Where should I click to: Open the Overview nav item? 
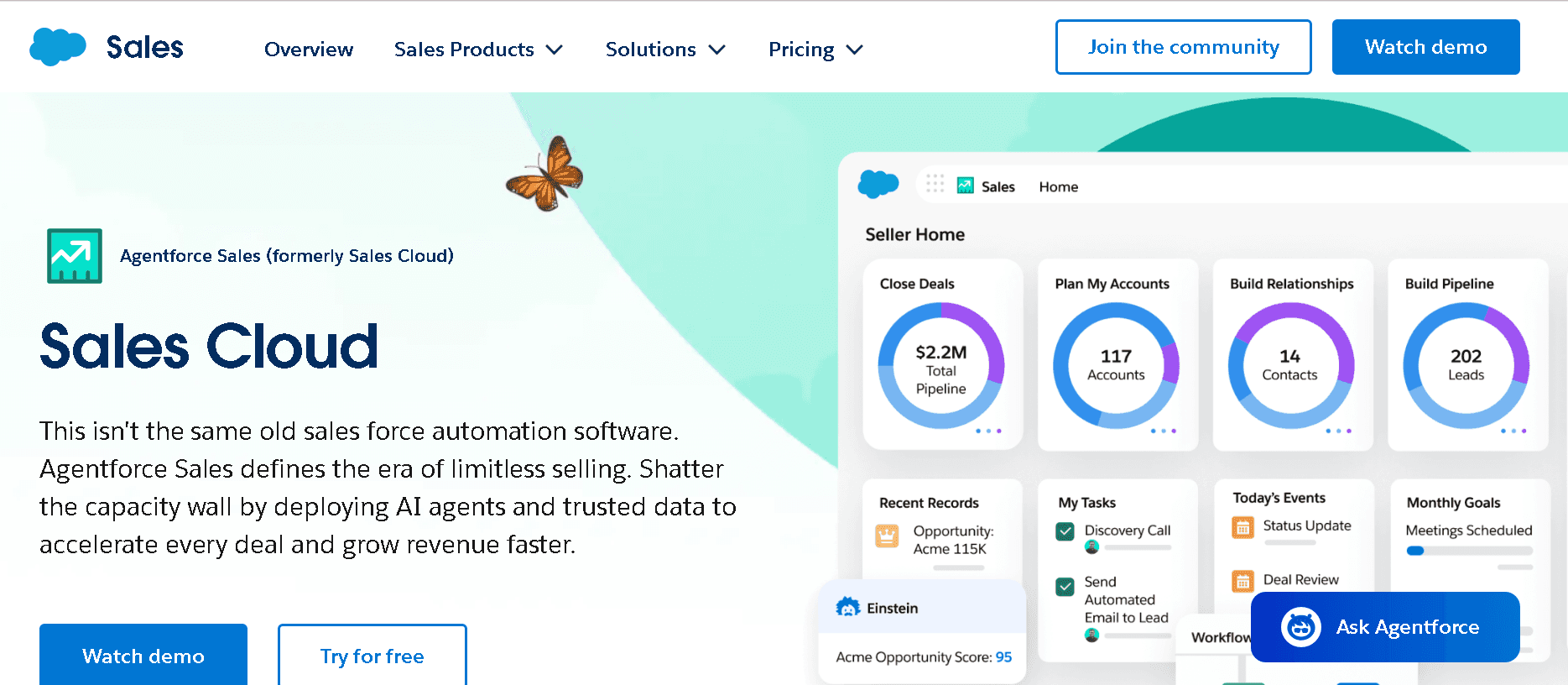coord(309,50)
